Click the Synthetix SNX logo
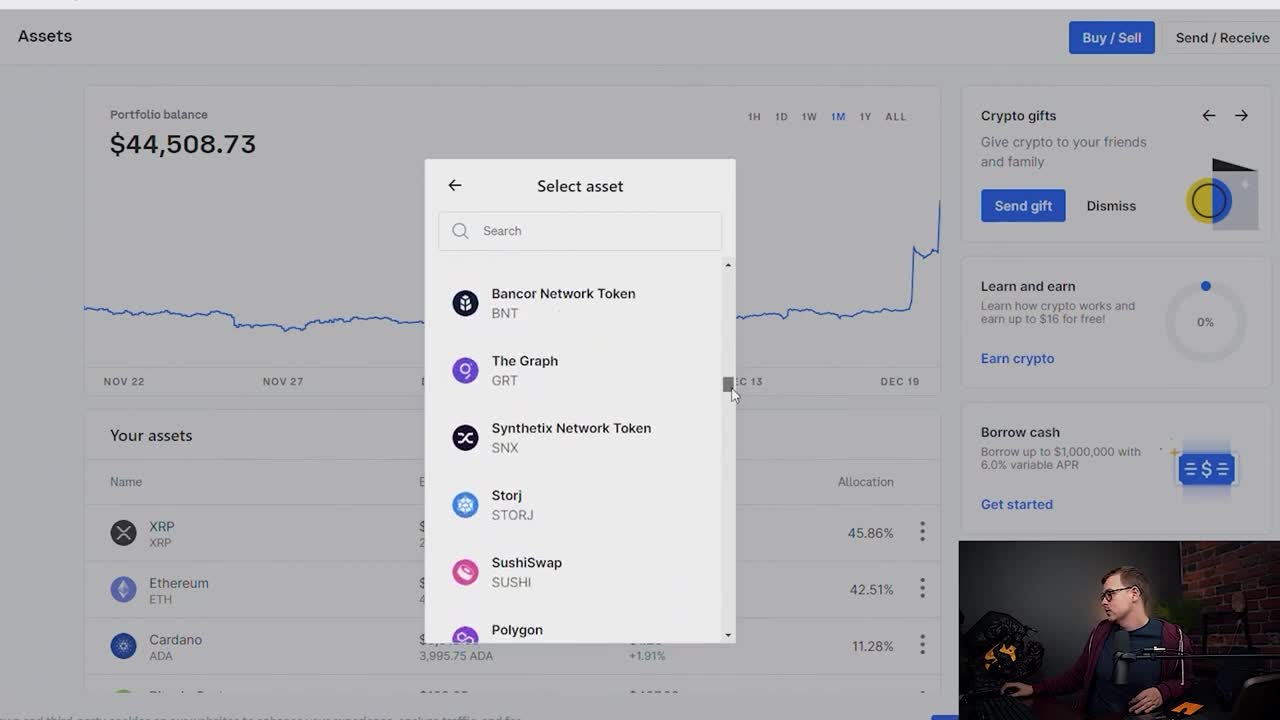The height and width of the screenshot is (720, 1280). (x=465, y=437)
